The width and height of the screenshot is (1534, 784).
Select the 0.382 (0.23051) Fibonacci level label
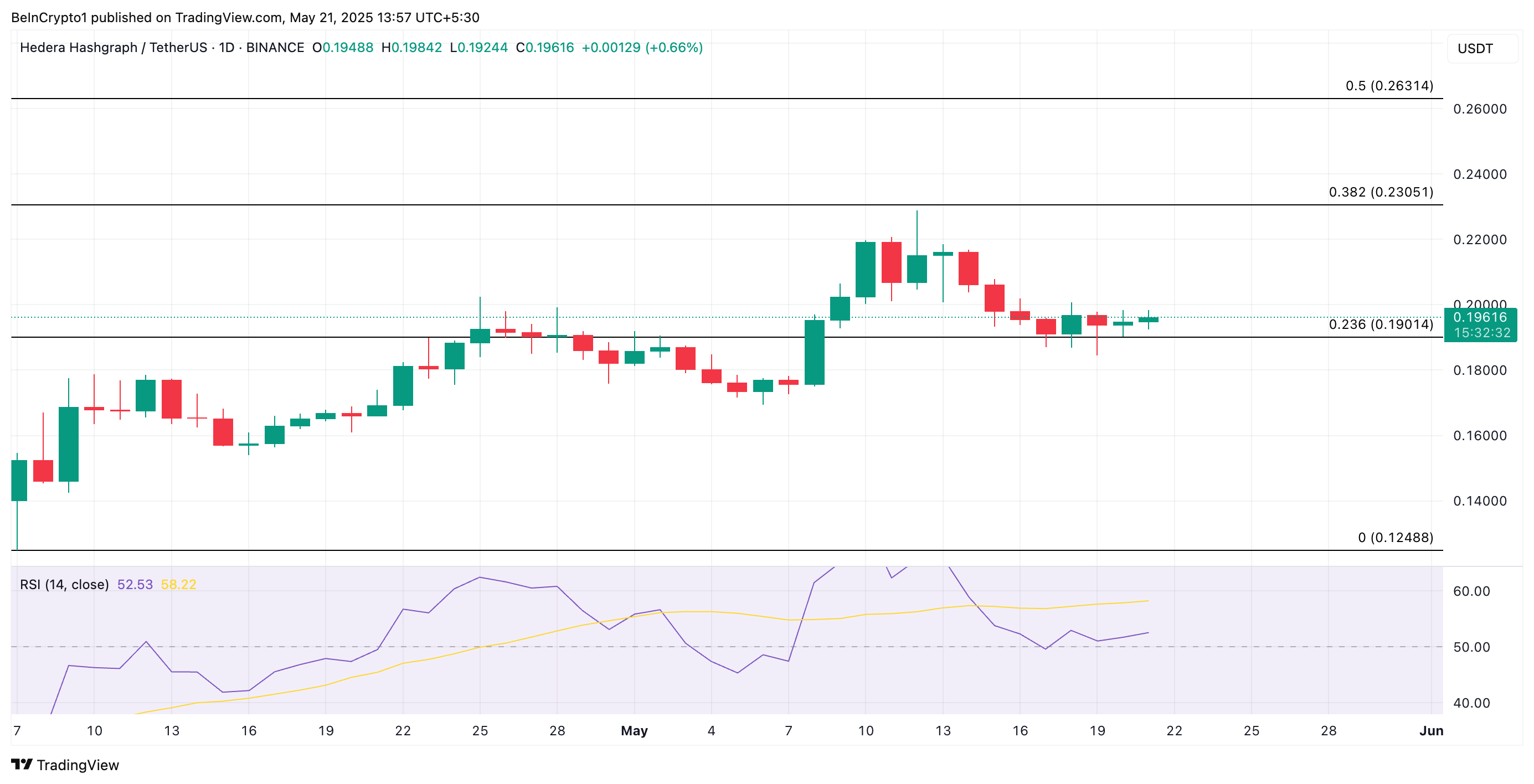1381,192
